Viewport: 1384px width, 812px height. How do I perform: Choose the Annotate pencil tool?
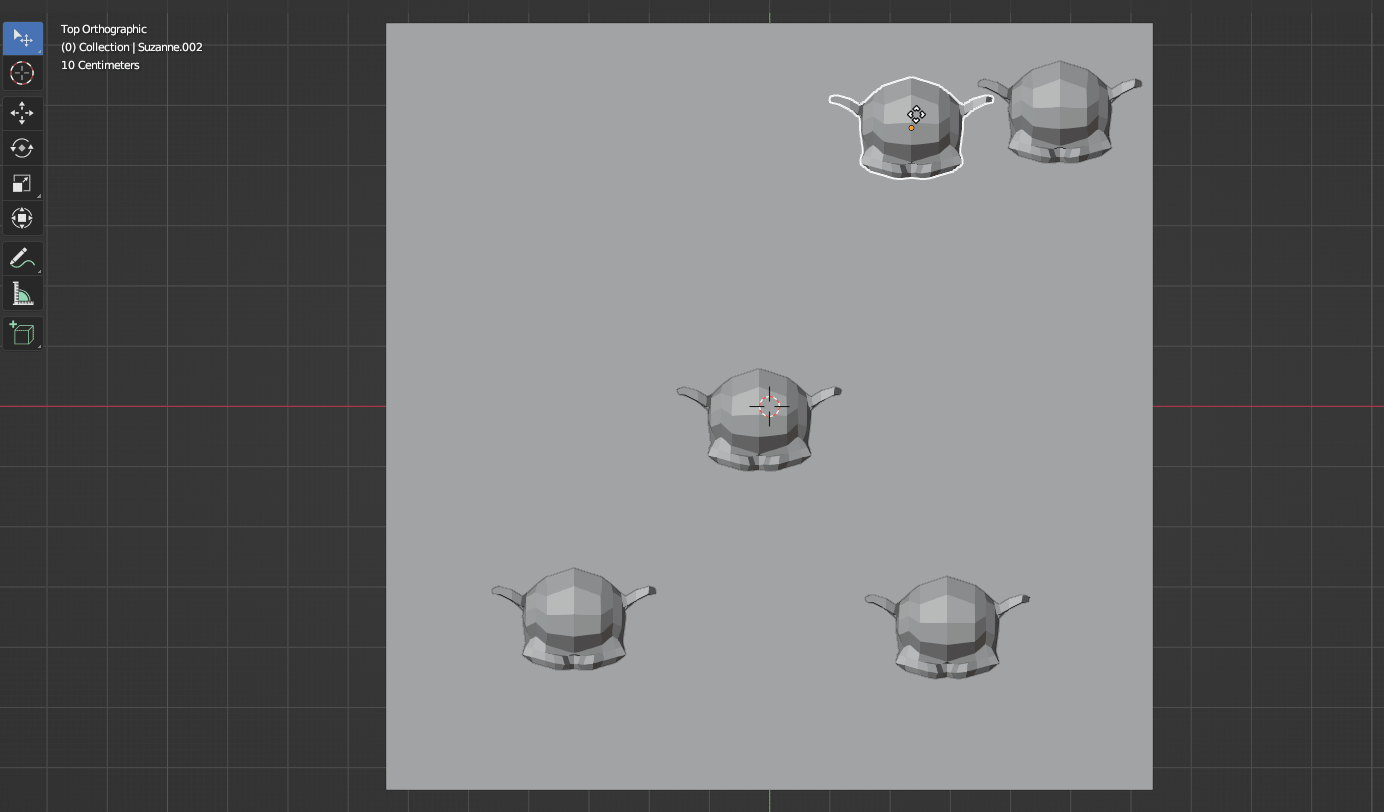(22, 258)
